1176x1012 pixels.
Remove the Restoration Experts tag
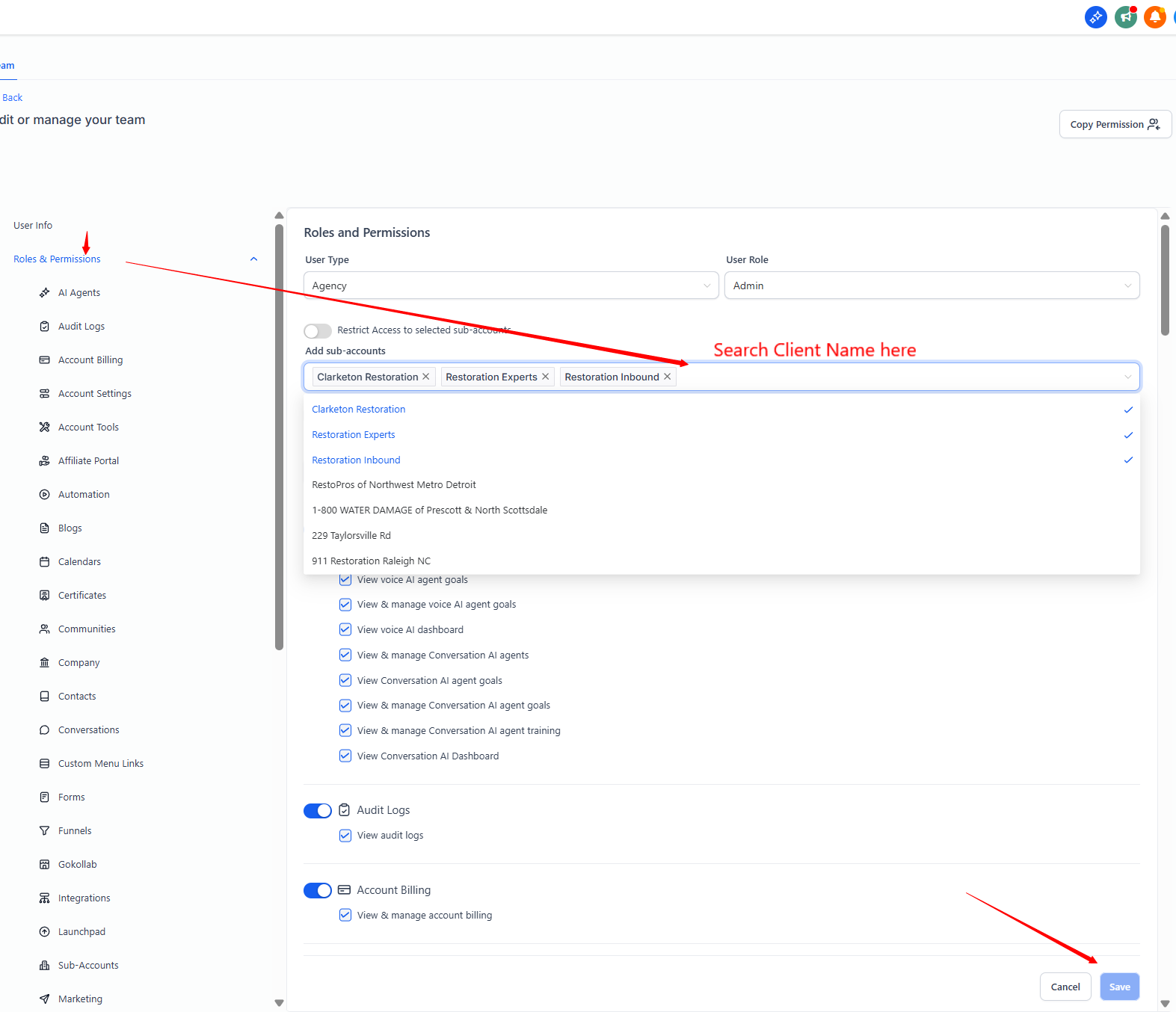point(546,377)
